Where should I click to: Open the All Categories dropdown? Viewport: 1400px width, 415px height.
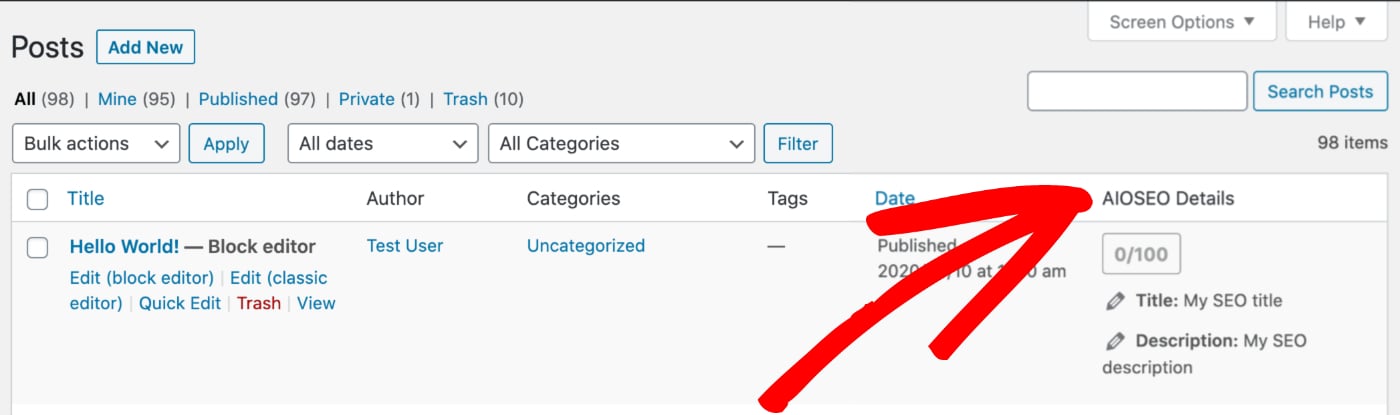click(622, 143)
